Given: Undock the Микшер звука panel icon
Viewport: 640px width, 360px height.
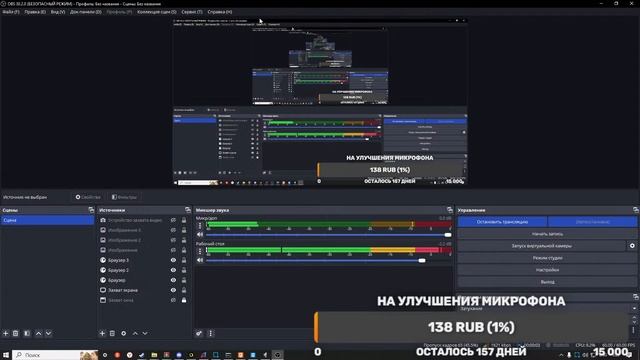Looking at the screenshot, I should 450,210.
